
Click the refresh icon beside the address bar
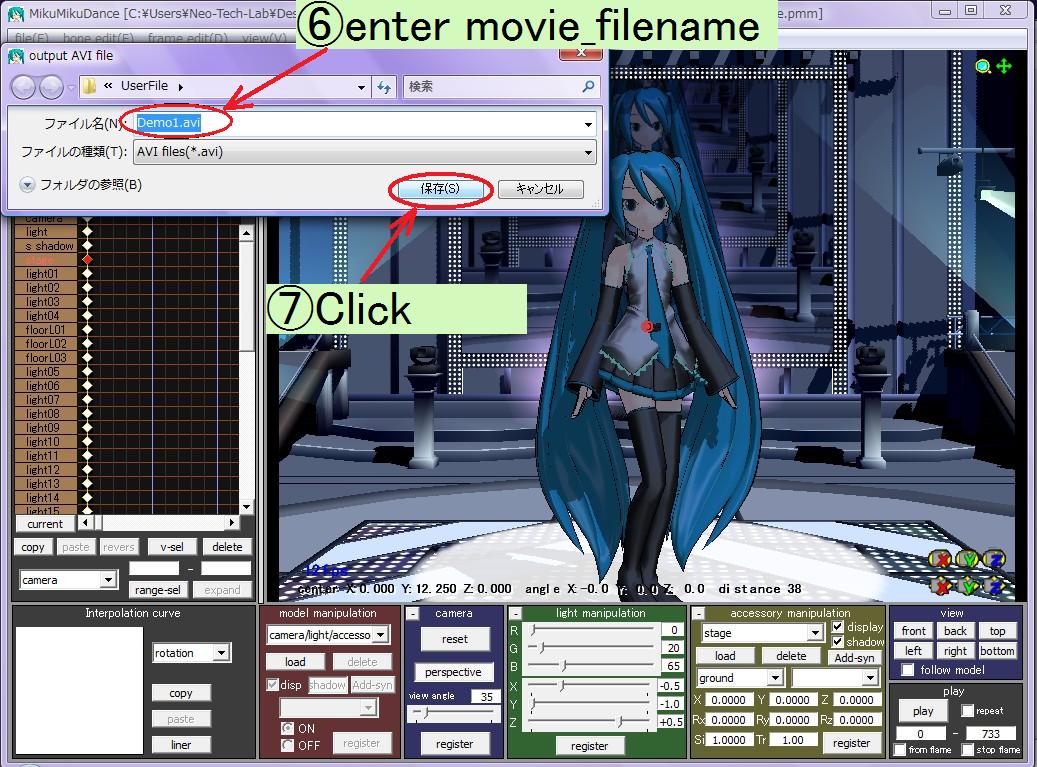click(x=384, y=87)
